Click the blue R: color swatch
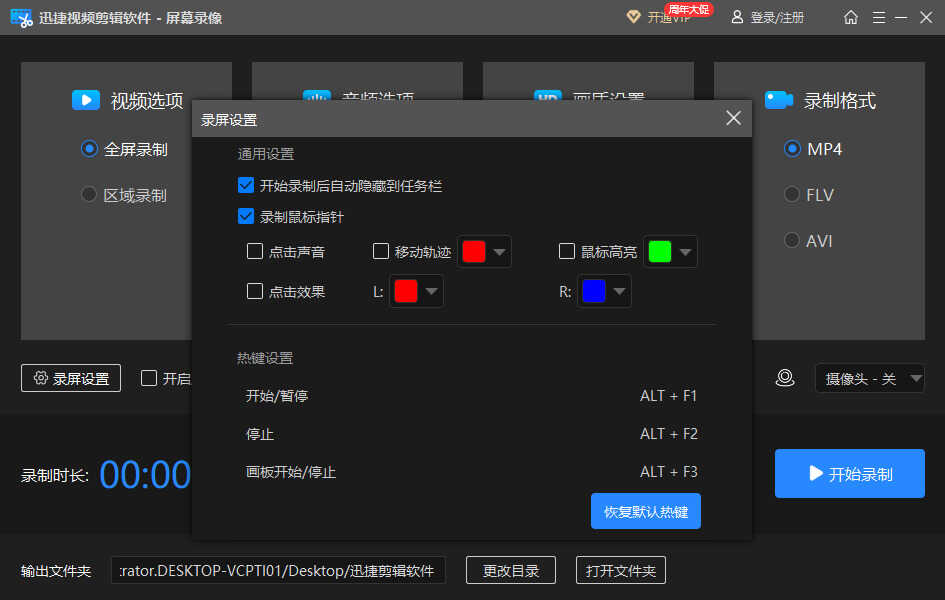Viewport: 945px width, 600px height. point(594,292)
